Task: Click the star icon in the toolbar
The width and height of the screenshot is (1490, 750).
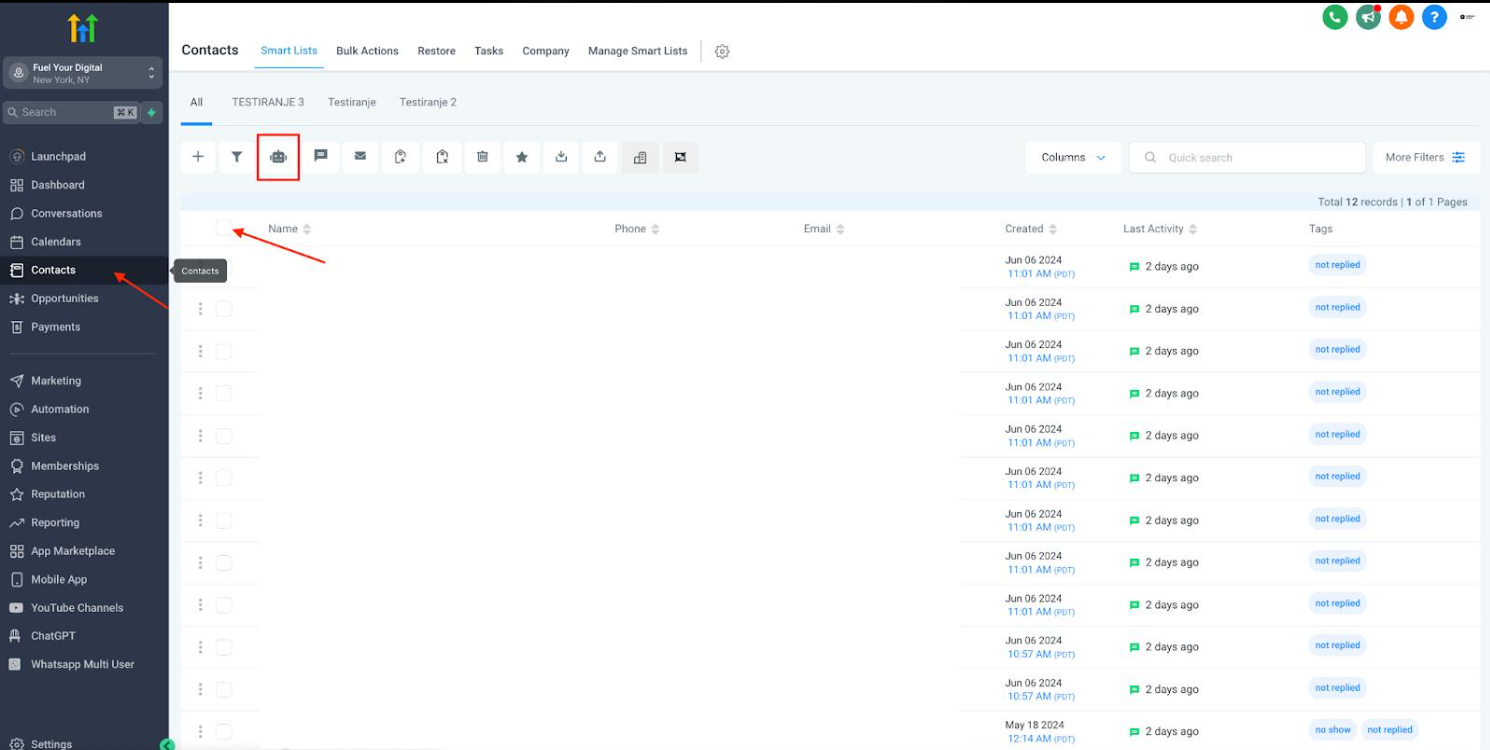Action: pyautogui.click(x=522, y=157)
